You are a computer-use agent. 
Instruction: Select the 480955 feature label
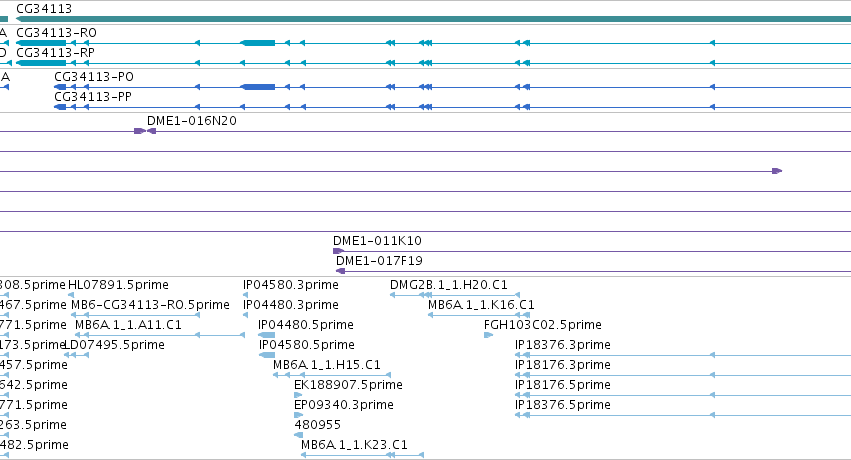coord(317,425)
